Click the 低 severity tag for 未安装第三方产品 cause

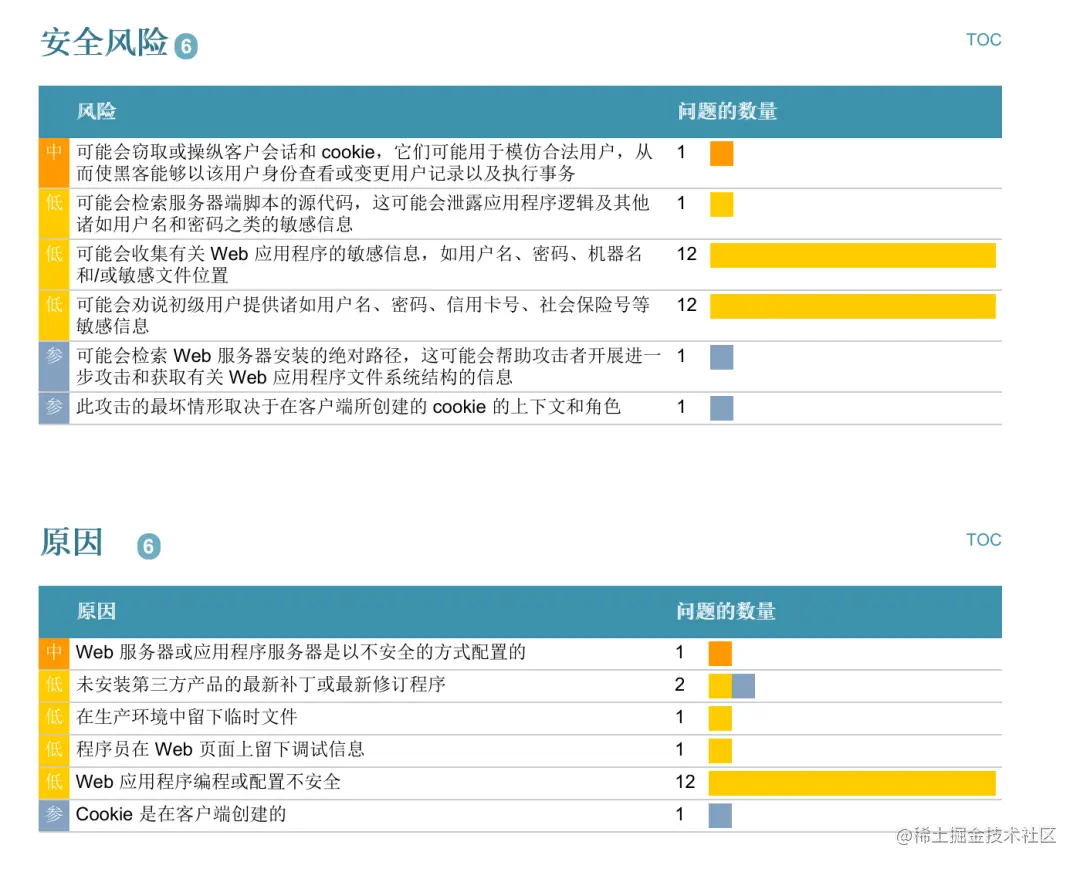54,686
